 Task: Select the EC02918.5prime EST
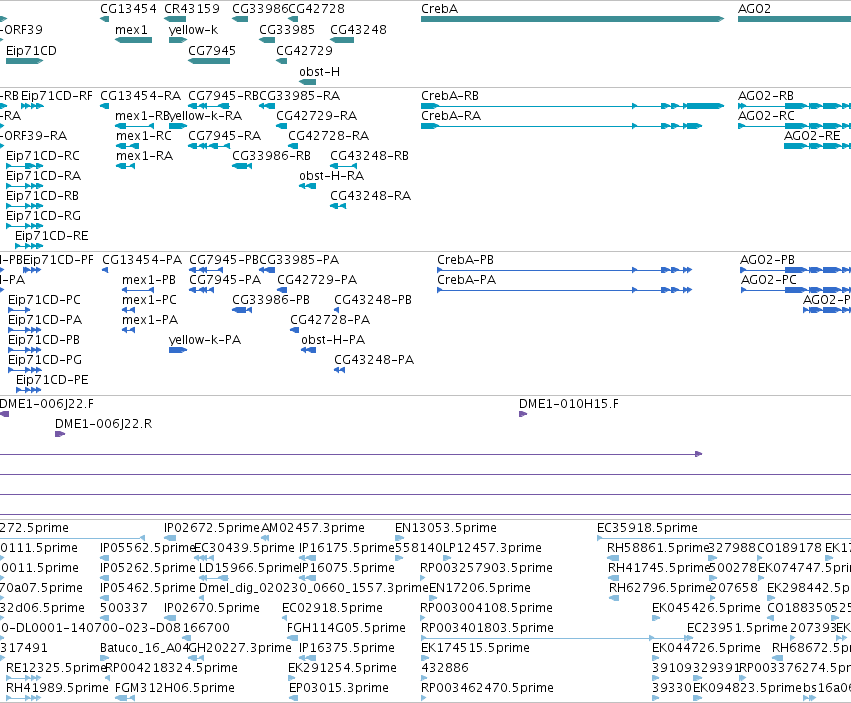285,618
